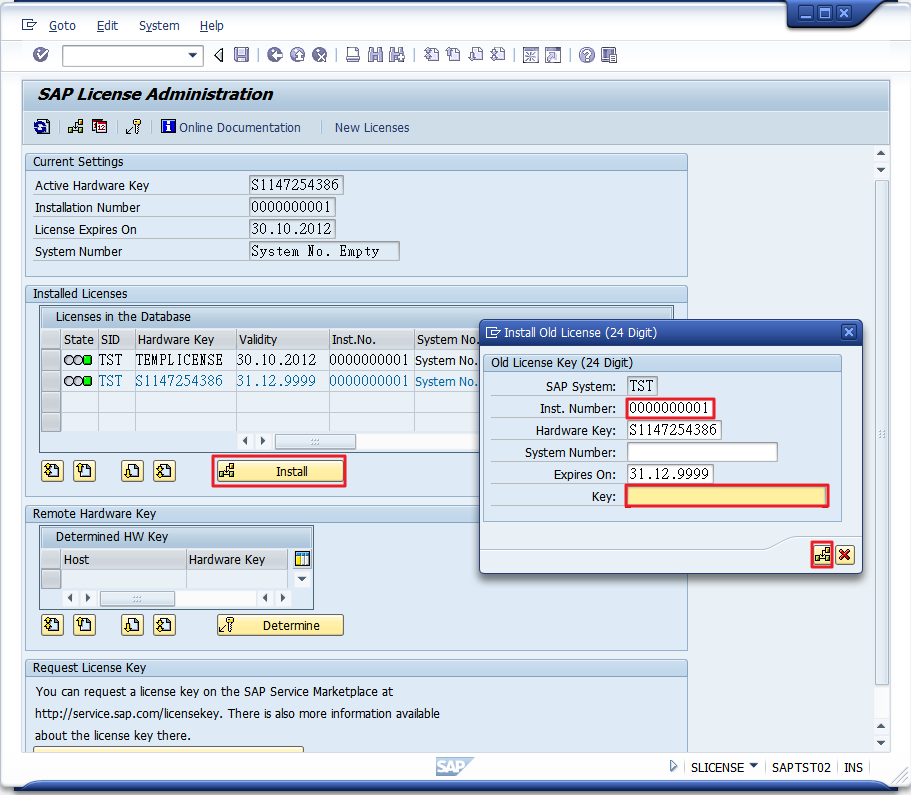Click the Validity column header

point(282,339)
